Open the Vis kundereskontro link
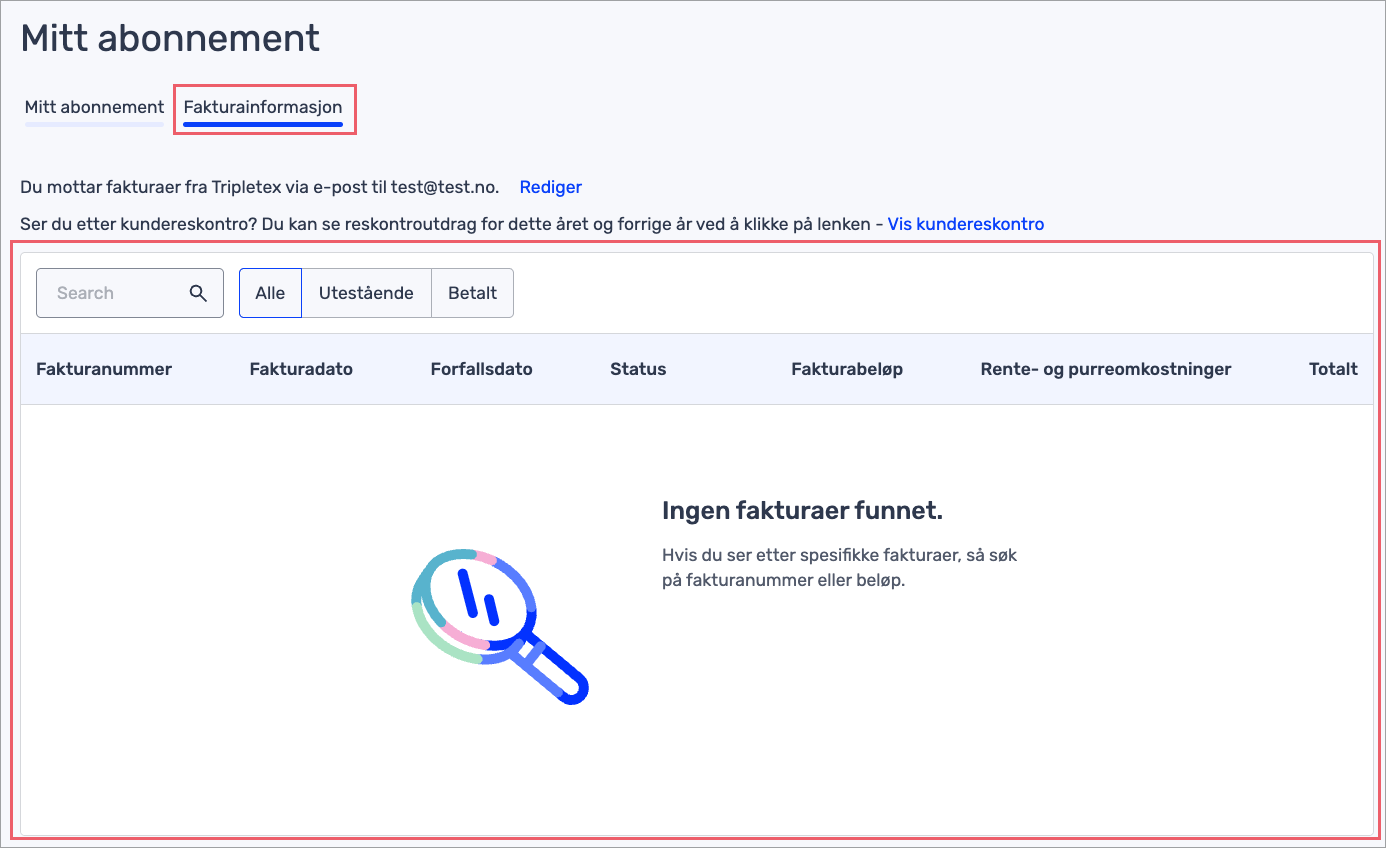Screen dimensions: 1386x848 tap(965, 224)
